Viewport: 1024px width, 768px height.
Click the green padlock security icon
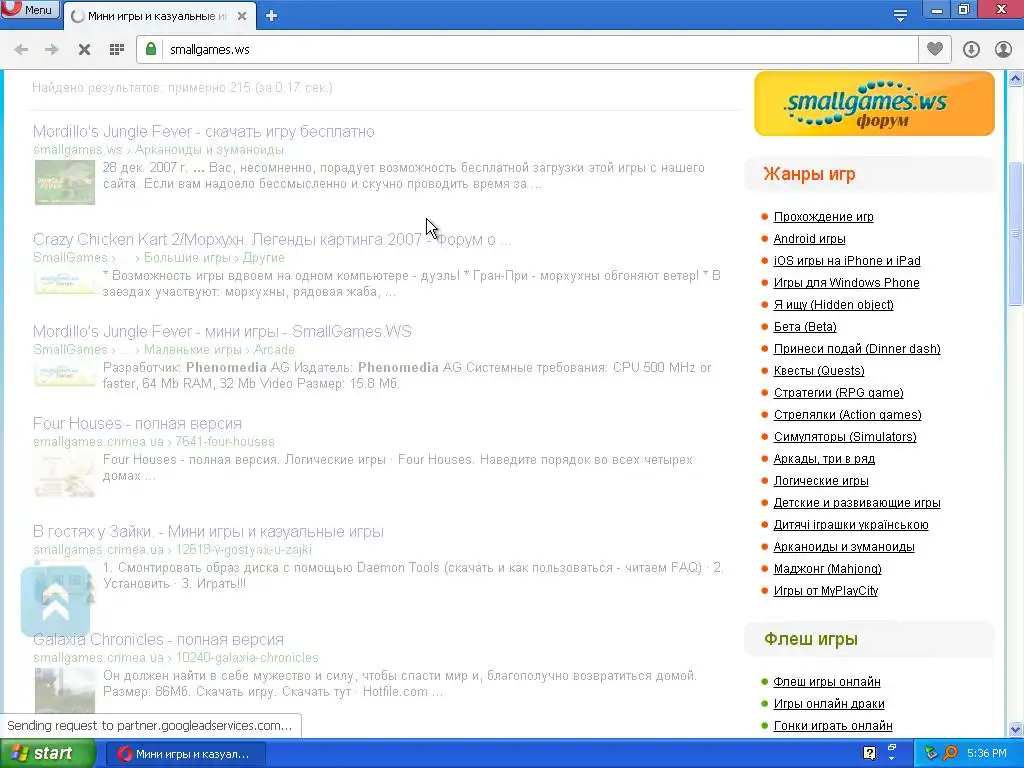[x=151, y=49]
